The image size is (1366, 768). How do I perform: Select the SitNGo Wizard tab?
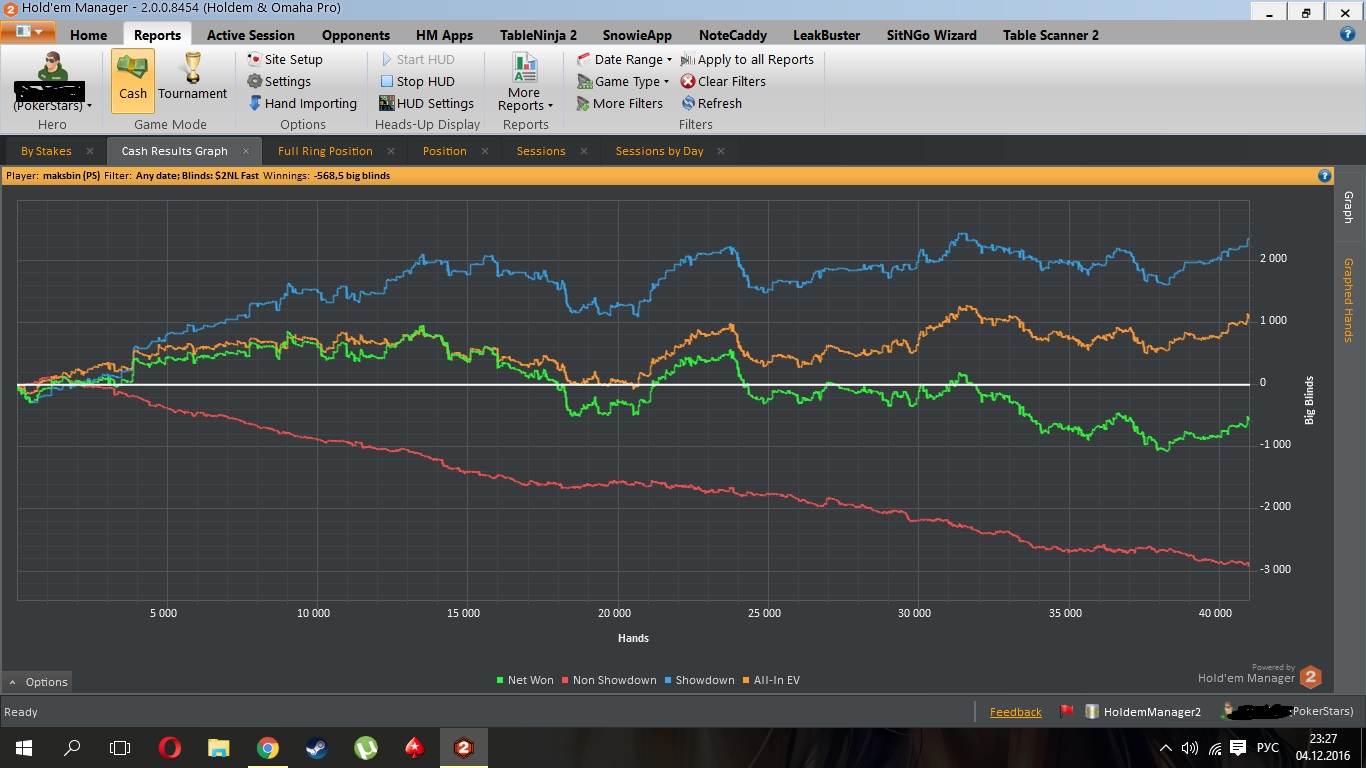tap(932, 35)
